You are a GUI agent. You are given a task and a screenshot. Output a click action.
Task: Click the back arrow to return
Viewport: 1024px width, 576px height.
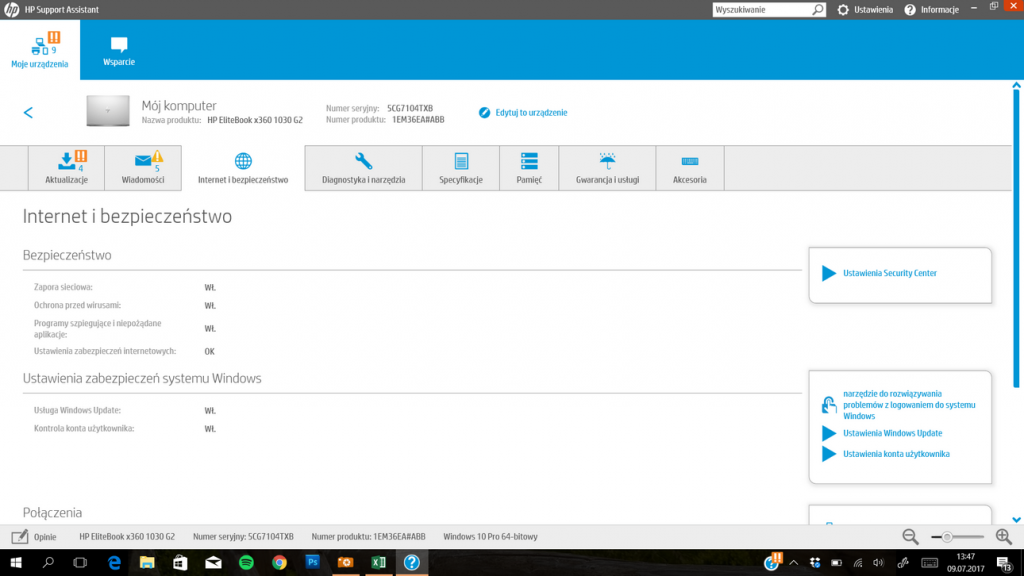coord(28,113)
